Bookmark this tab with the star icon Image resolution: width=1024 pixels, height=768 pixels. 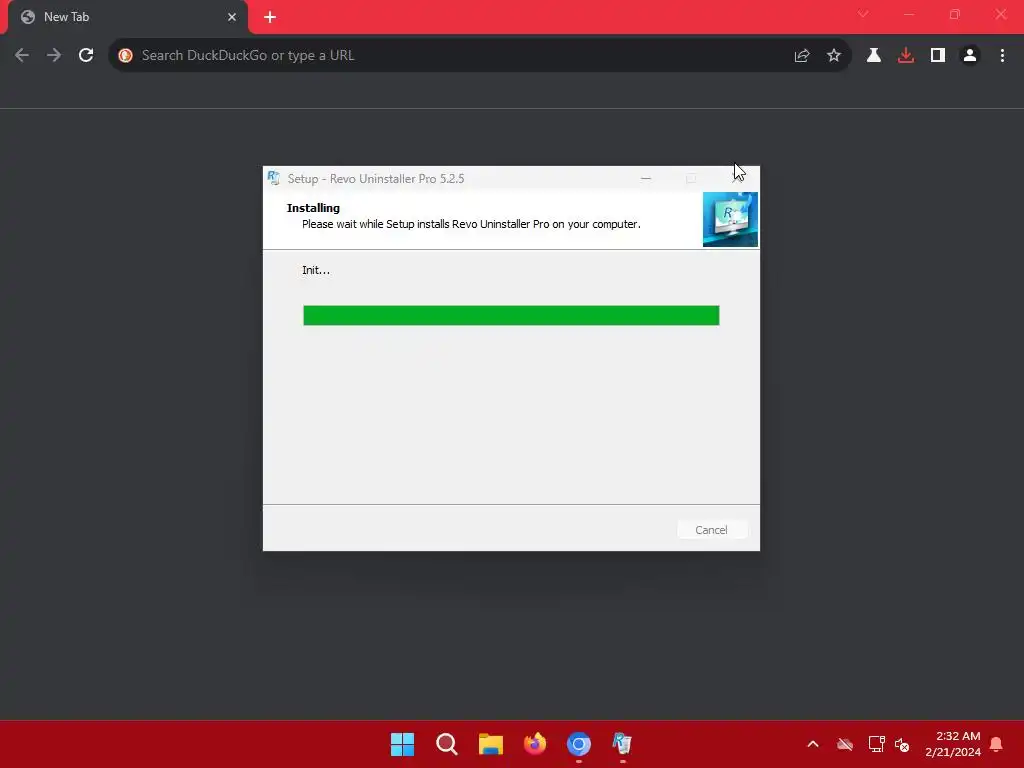833,56
